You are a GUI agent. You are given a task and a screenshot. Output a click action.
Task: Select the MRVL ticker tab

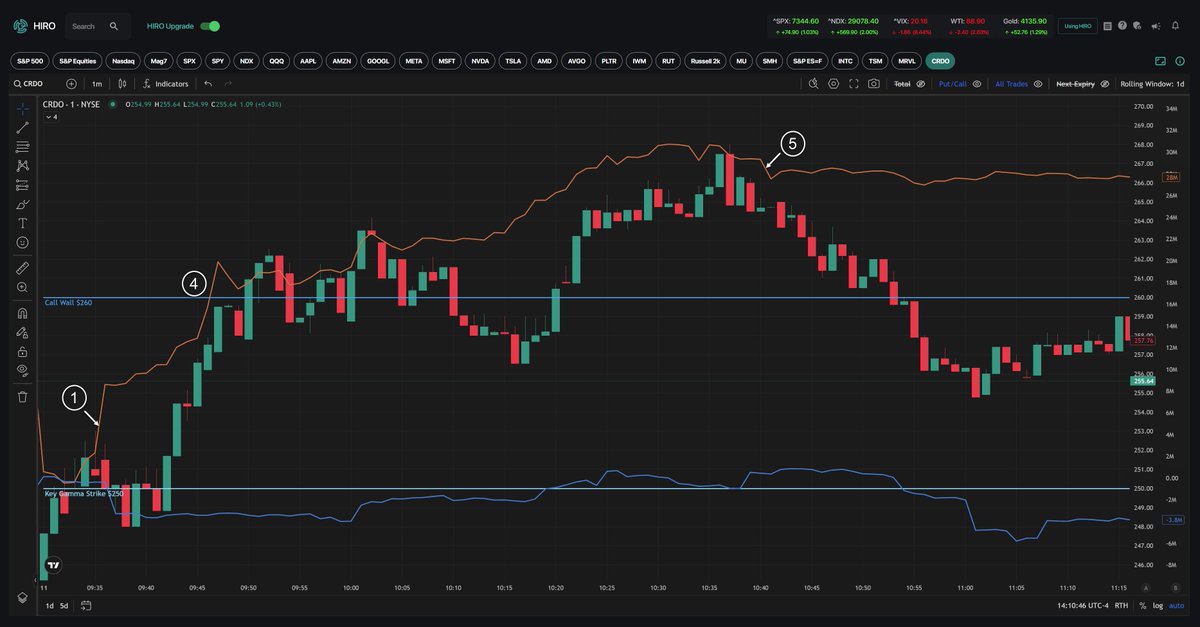pos(906,61)
